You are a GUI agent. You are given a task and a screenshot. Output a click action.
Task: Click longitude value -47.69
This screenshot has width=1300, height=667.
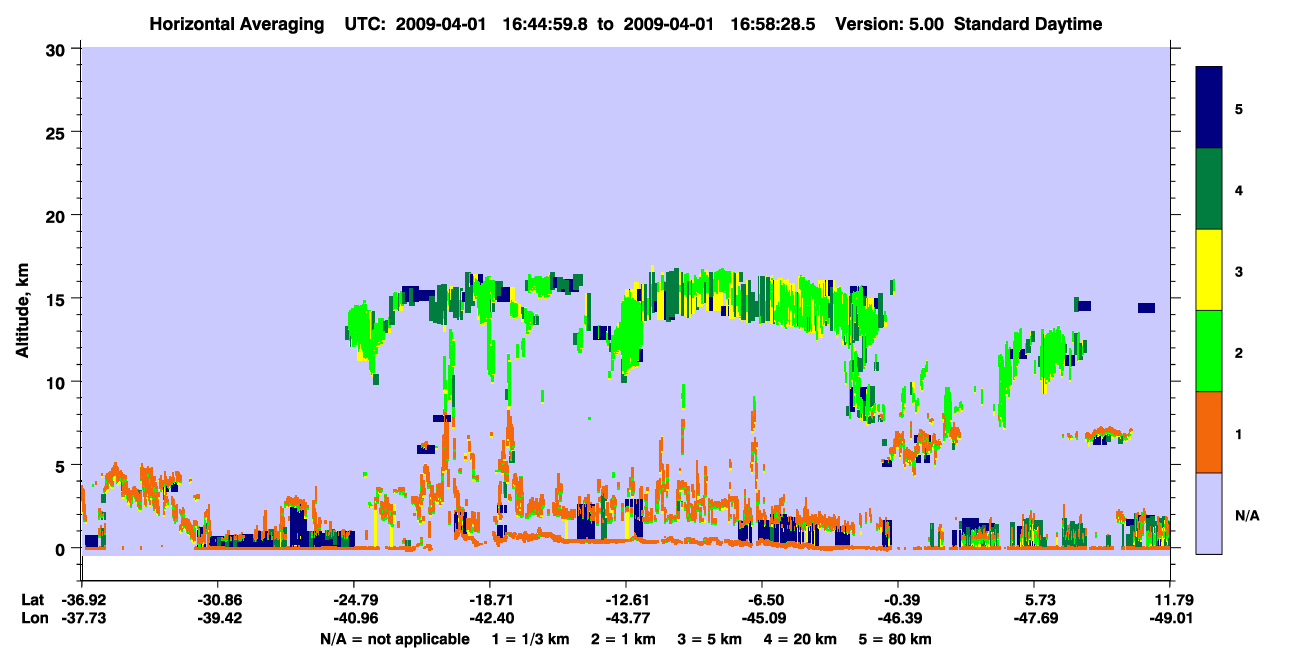(1034, 619)
